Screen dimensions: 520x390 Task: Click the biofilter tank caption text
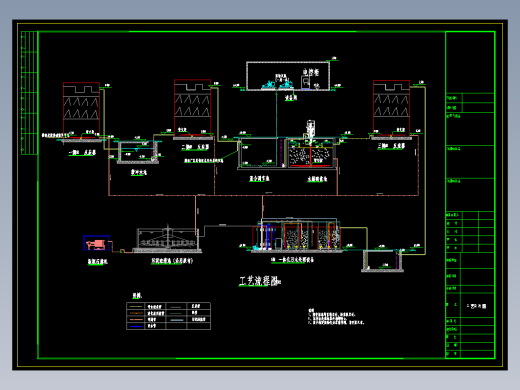(x=317, y=179)
